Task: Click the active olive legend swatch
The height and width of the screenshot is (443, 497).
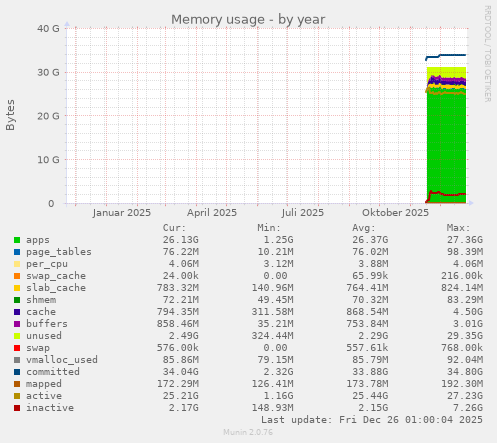Action: point(17,396)
